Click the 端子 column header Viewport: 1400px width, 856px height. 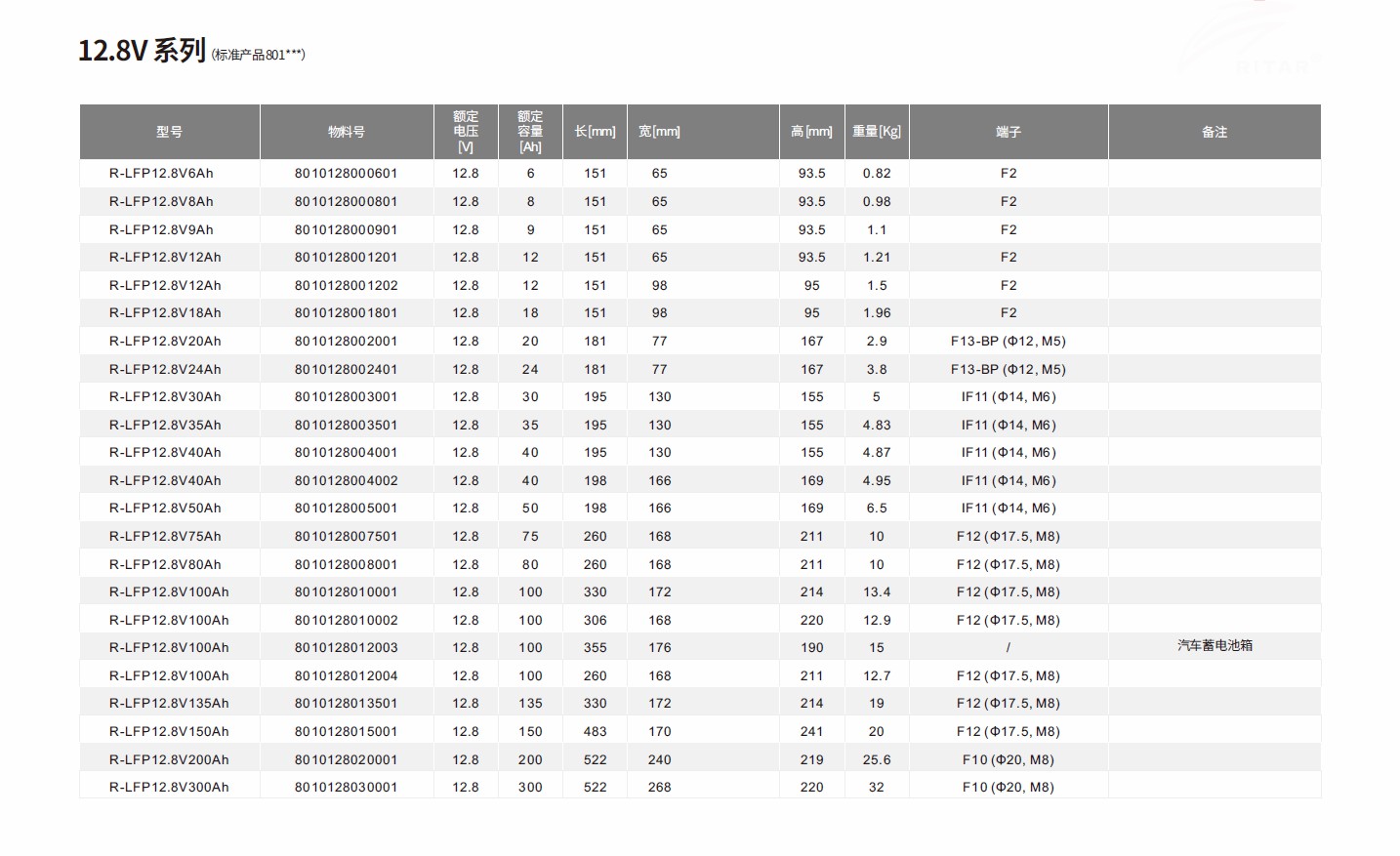[x=1009, y=132]
